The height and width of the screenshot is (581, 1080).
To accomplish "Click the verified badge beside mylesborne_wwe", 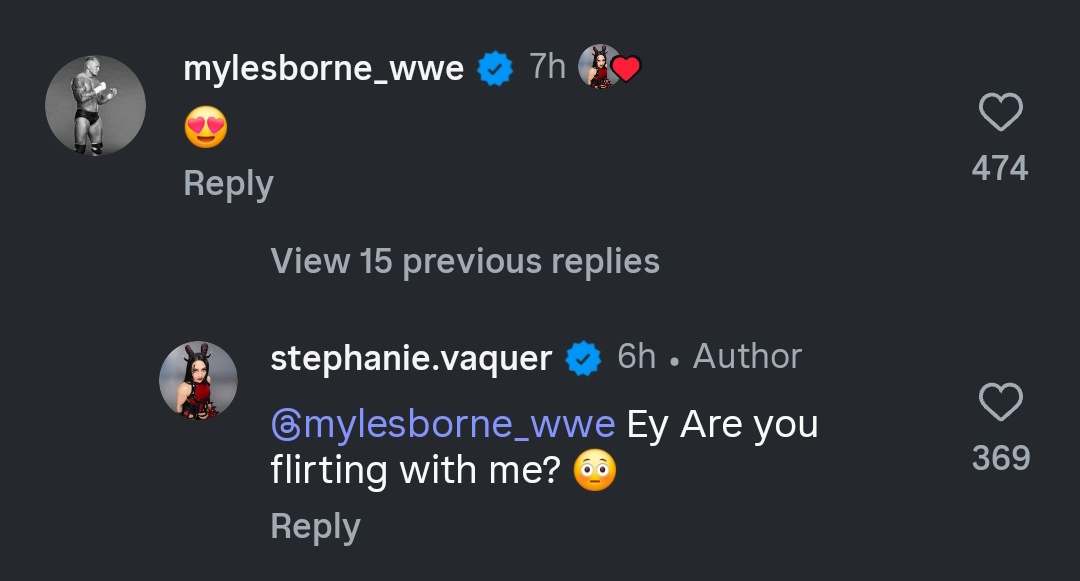I will (x=495, y=69).
